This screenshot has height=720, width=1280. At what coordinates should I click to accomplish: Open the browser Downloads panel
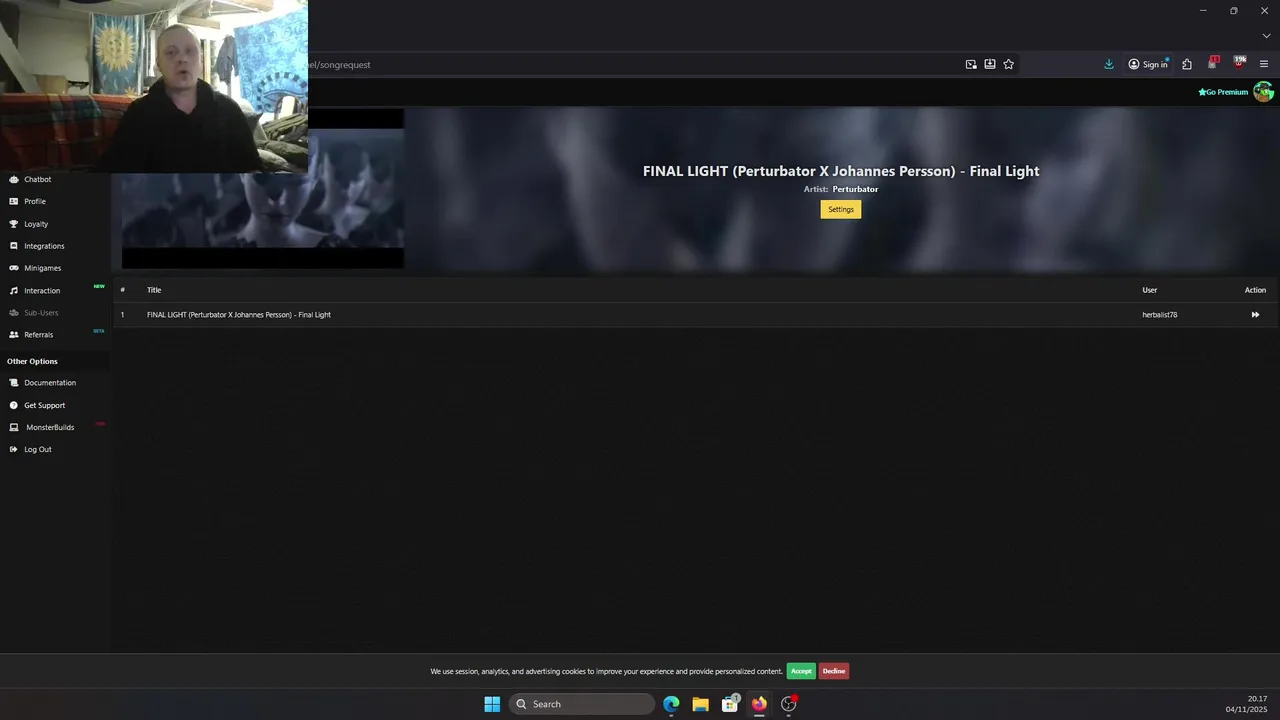(x=1109, y=64)
